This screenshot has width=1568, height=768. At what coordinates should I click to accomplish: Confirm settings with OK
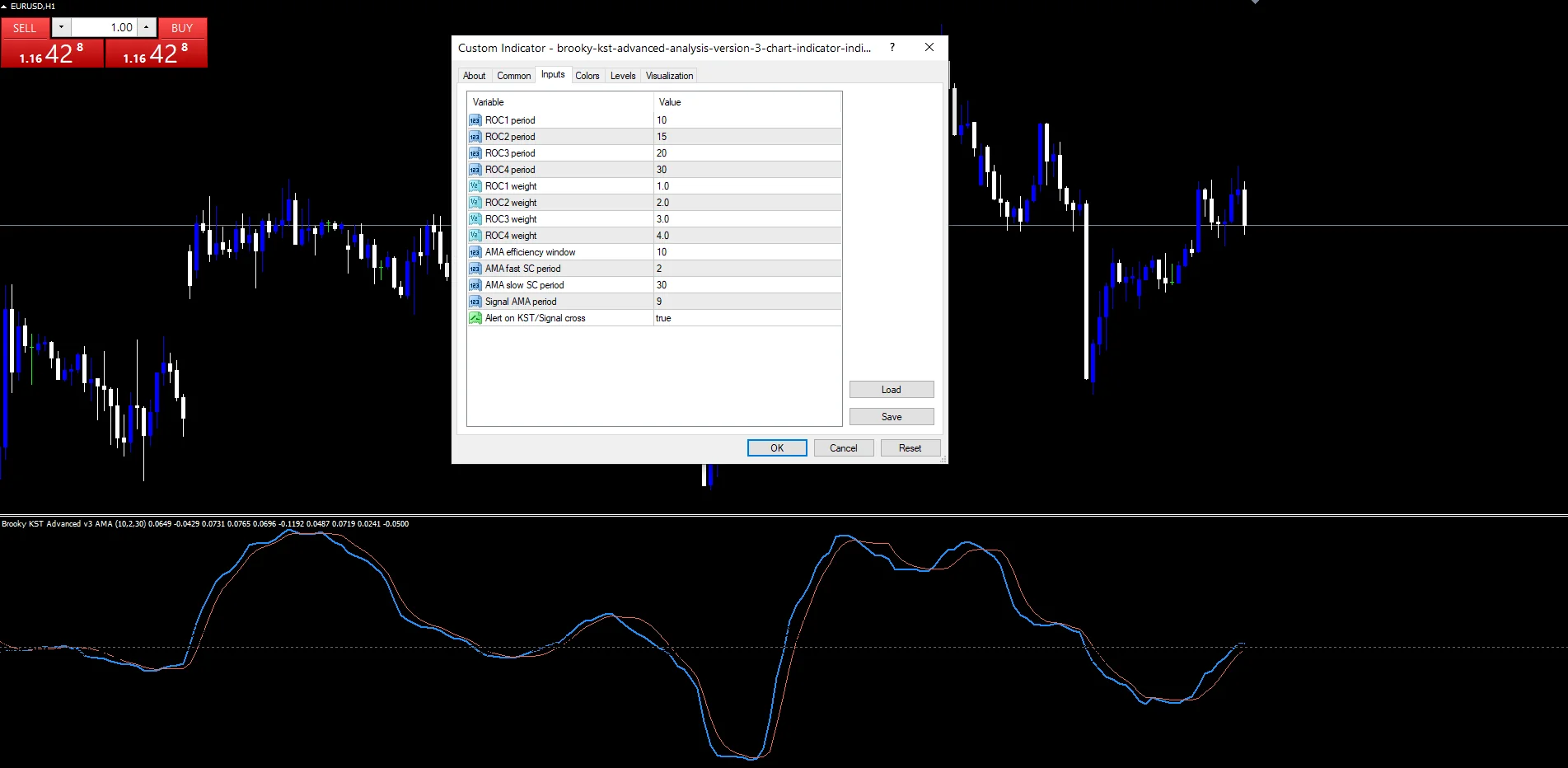tap(777, 448)
